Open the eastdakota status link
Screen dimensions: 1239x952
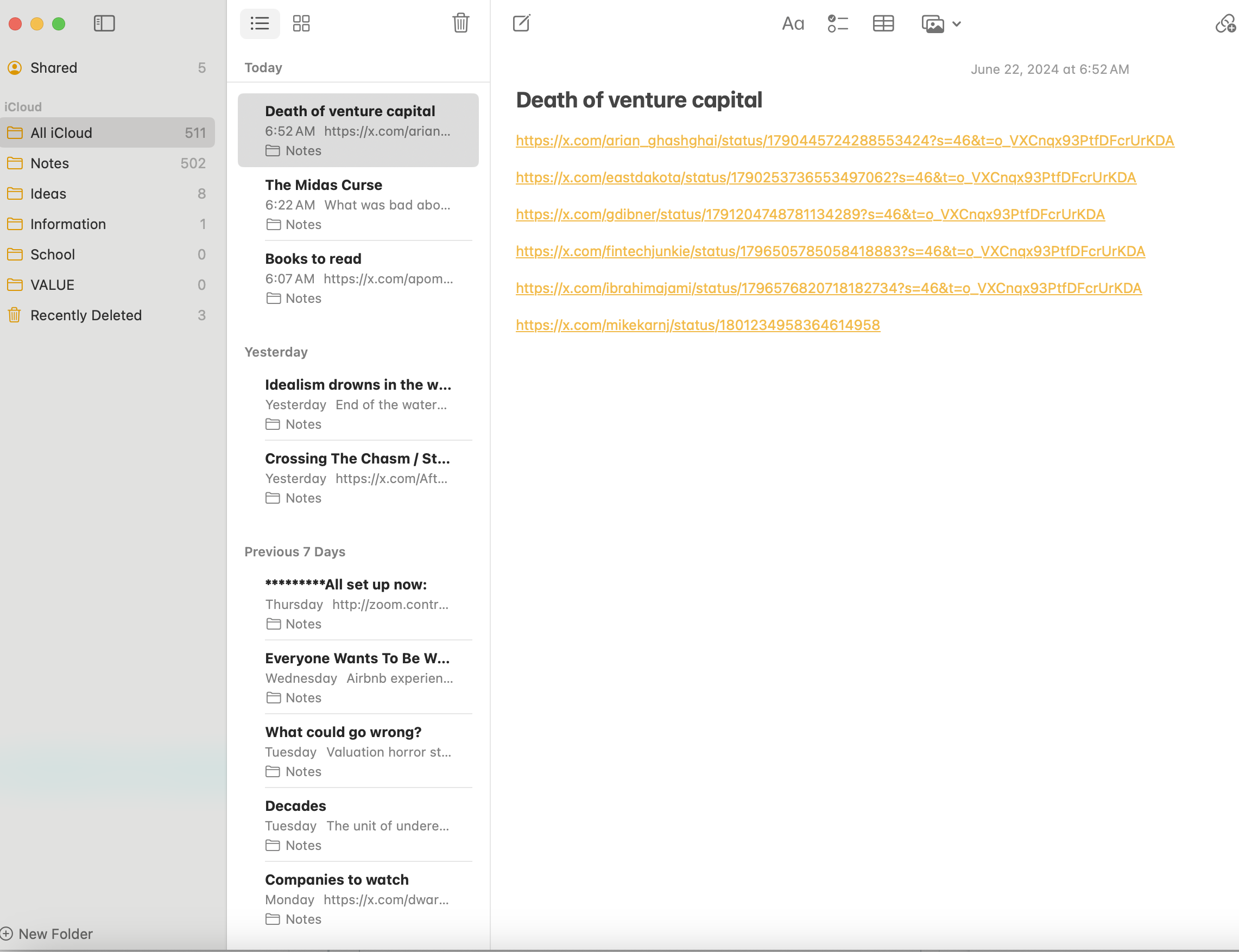pos(825,177)
